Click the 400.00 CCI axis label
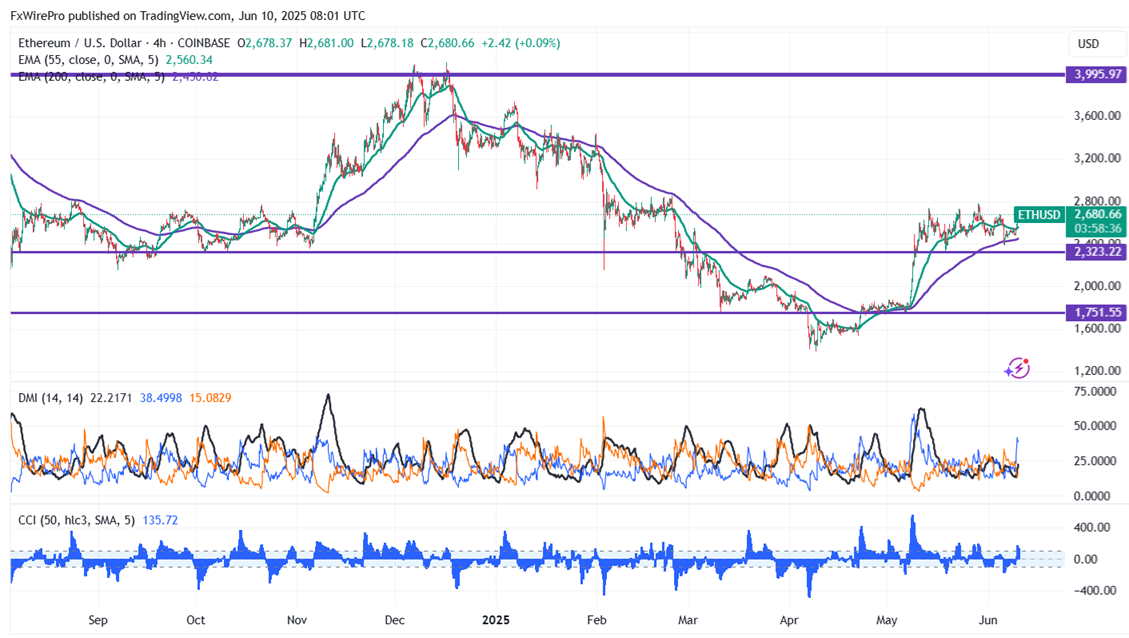The image size is (1129, 638). coord(1092,527)
